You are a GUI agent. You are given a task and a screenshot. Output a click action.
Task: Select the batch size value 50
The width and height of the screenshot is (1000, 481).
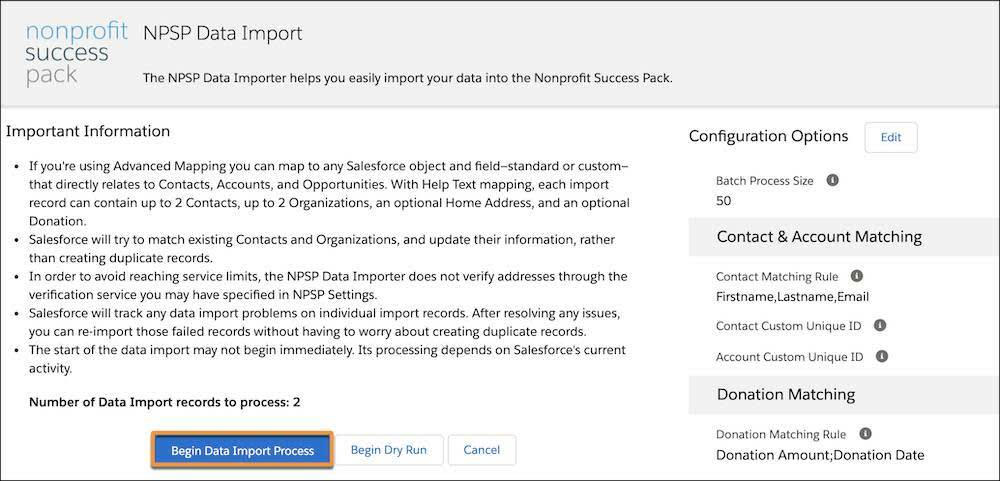coord(723,201)
